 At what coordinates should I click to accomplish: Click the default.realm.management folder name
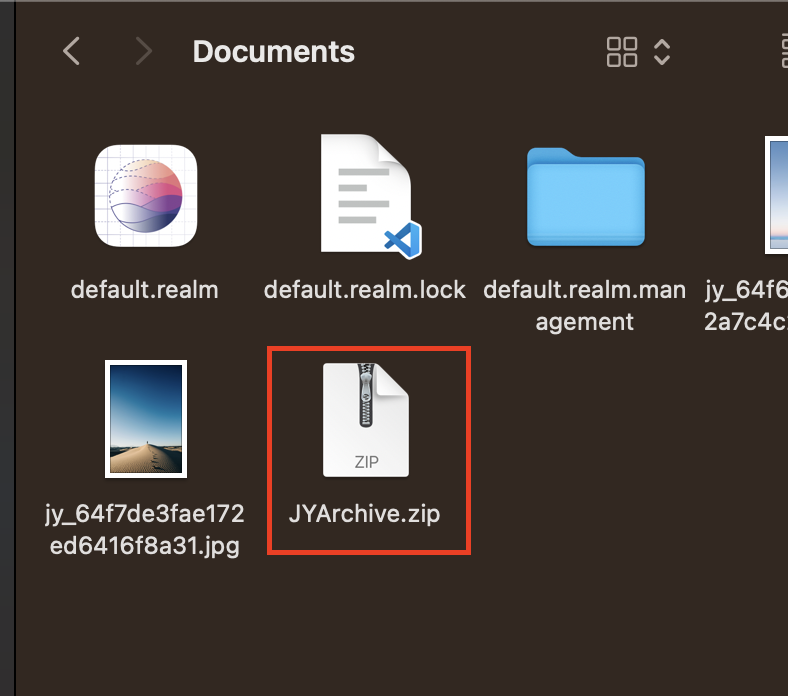(584, 306)
